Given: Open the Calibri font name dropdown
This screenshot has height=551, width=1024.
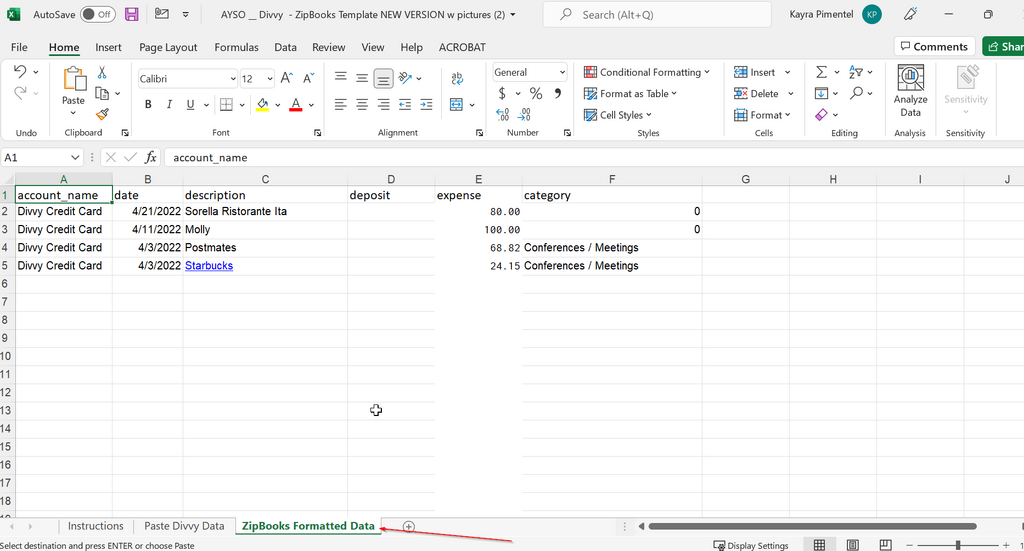Looking at the screenshot, I should click(x=233, y=79).
